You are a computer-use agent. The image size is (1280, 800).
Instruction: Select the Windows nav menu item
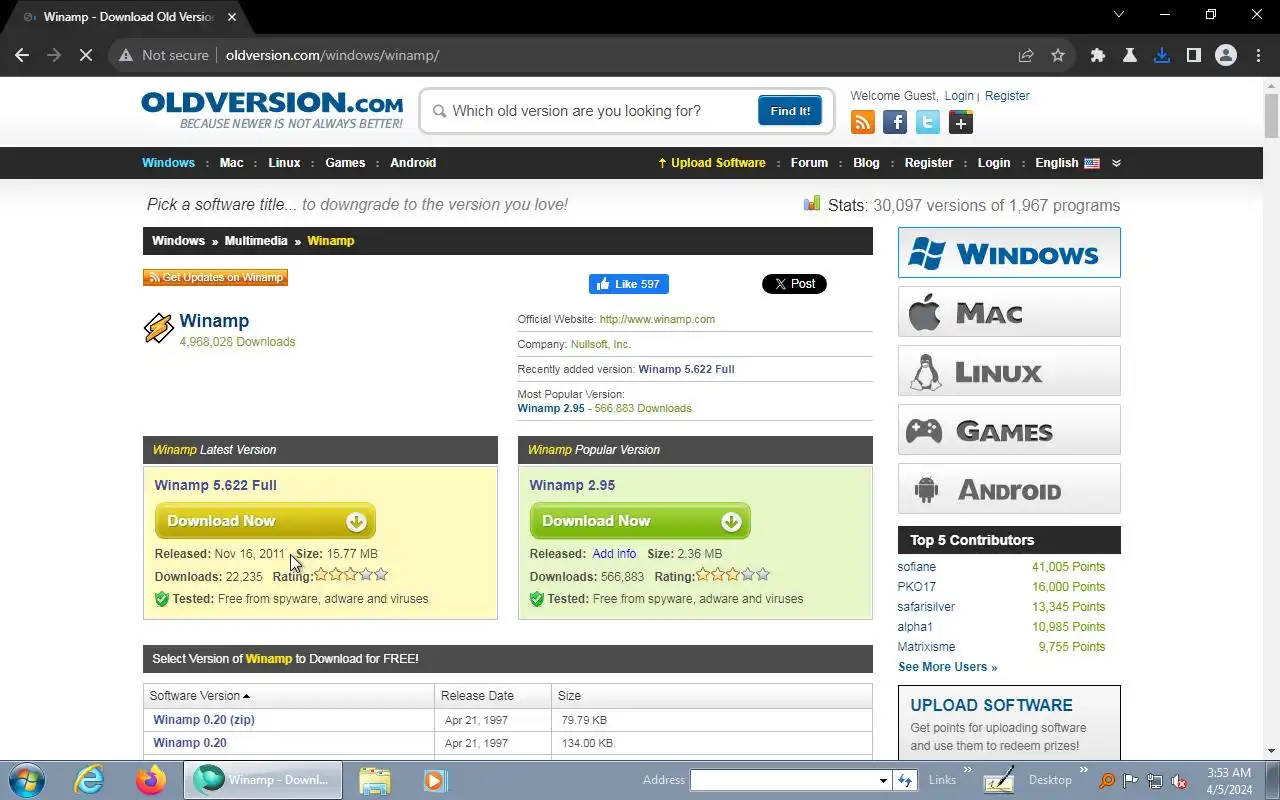168,163
